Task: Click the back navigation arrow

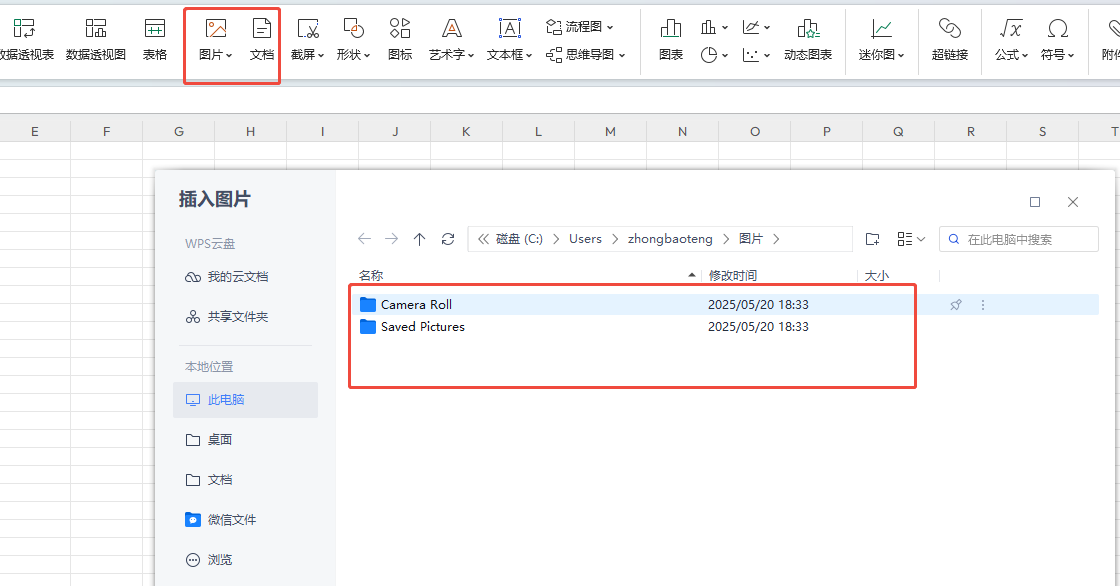Action: [x=364, y=238]
